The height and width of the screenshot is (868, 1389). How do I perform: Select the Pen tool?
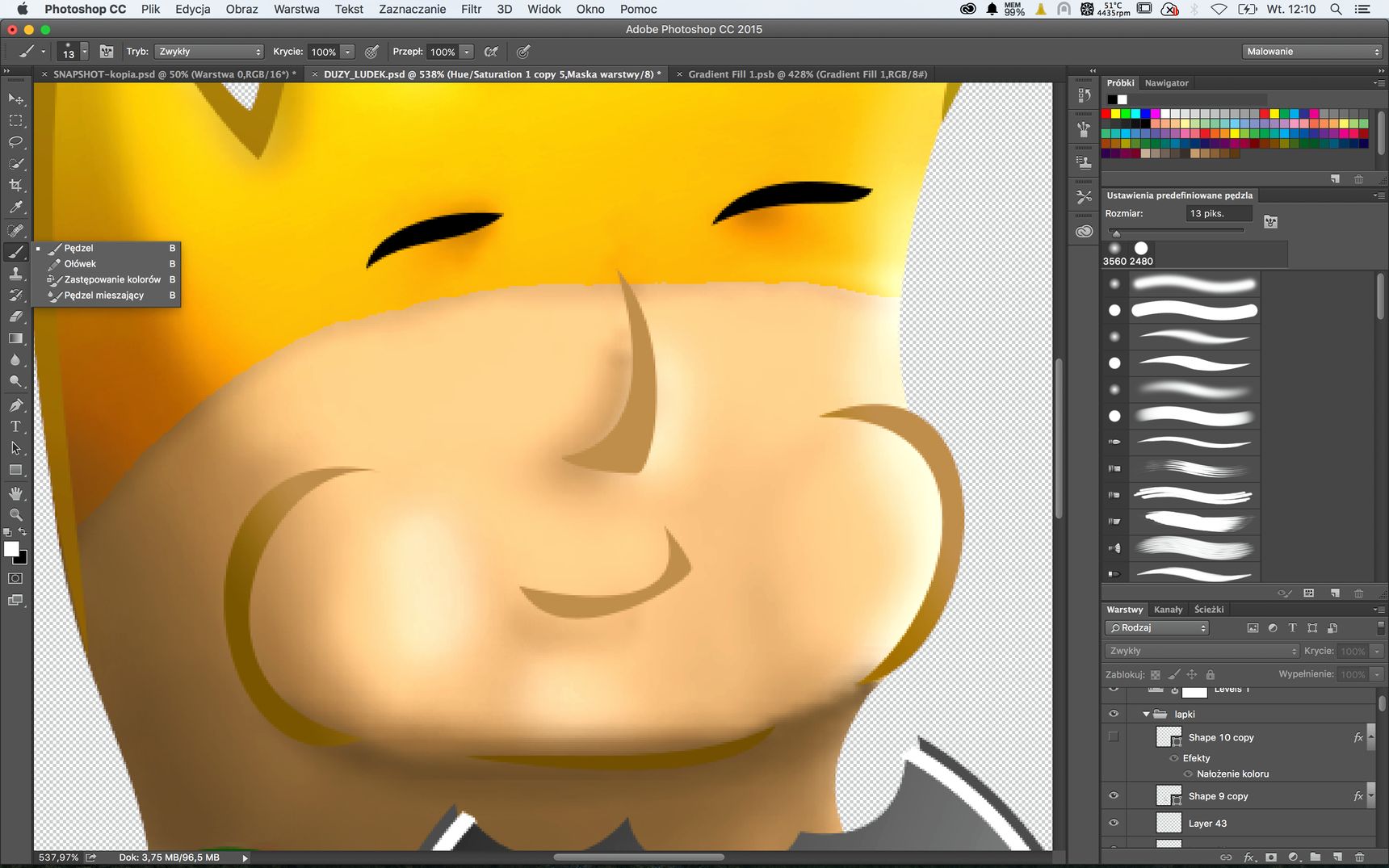pos(16,405)
